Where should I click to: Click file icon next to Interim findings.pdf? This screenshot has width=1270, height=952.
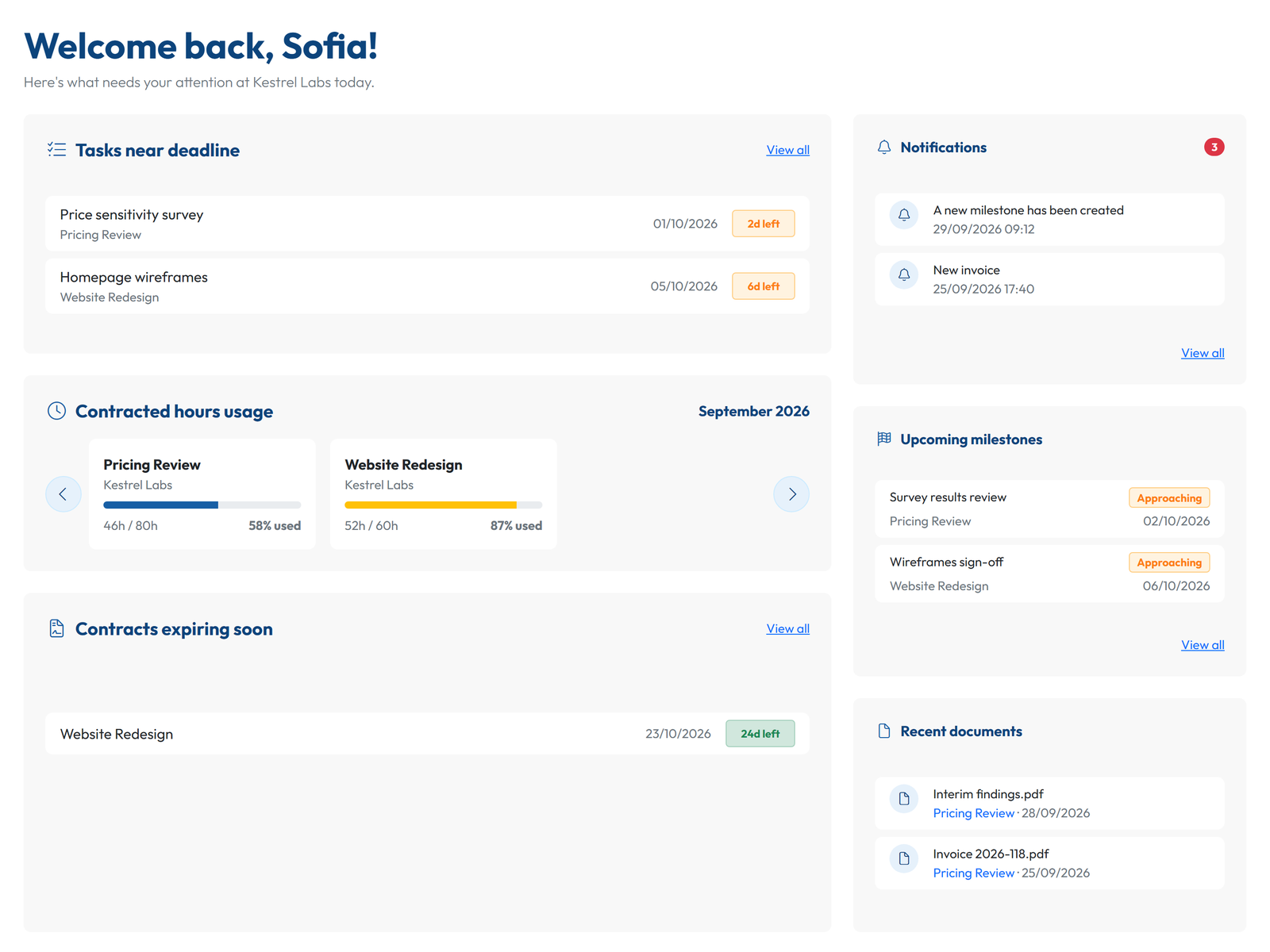(904, 799)
